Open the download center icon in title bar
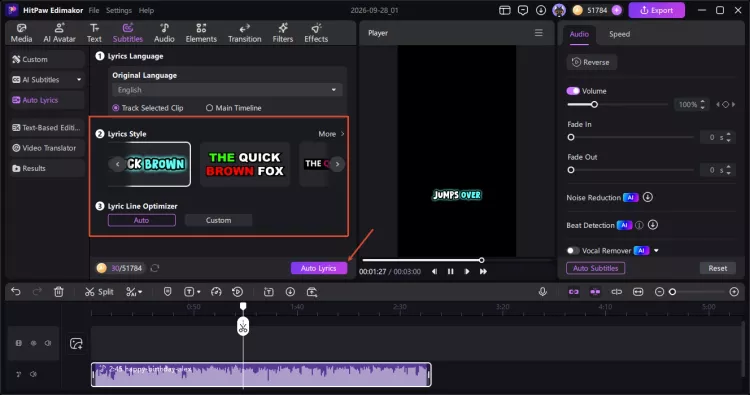Image resolution: width=750 pixels, height=395 pixels. click(541, 10)
